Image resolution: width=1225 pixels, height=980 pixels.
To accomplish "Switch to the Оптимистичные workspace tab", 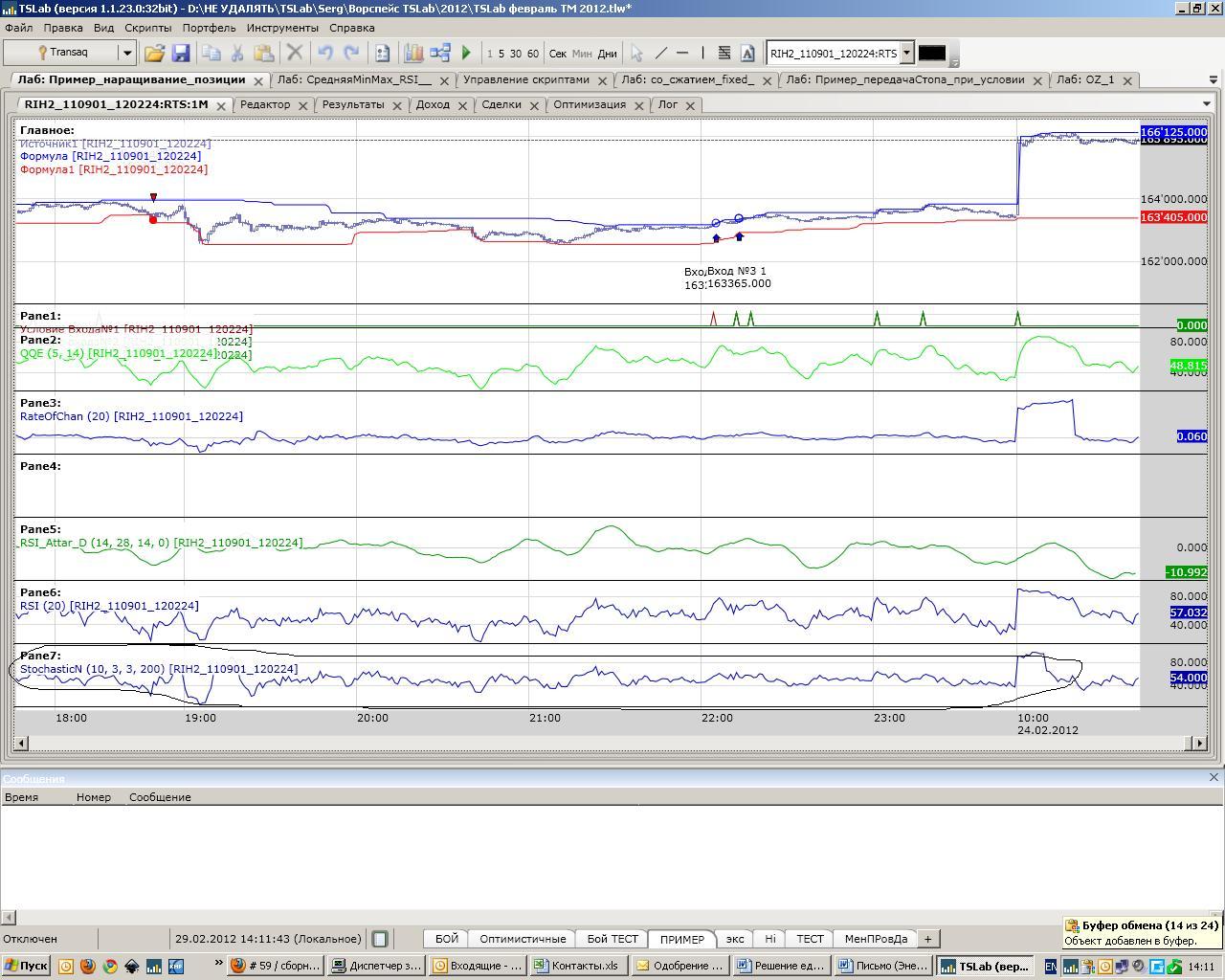I will (523, 939).
